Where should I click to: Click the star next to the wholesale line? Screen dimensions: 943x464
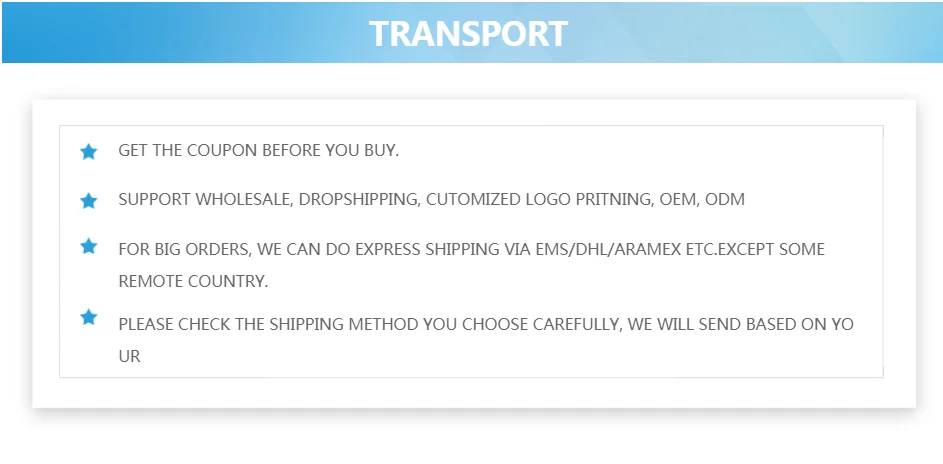click(x=89, y=201)
